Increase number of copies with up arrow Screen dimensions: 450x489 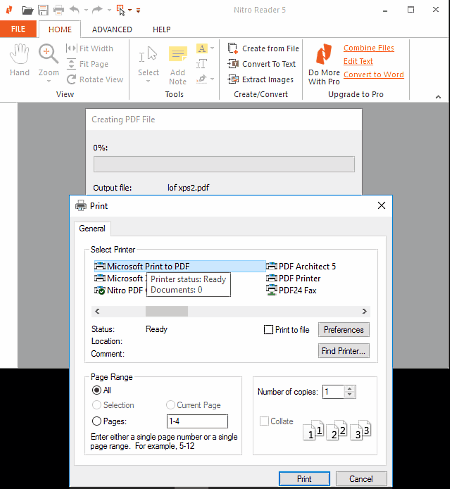tap(350, 389)
